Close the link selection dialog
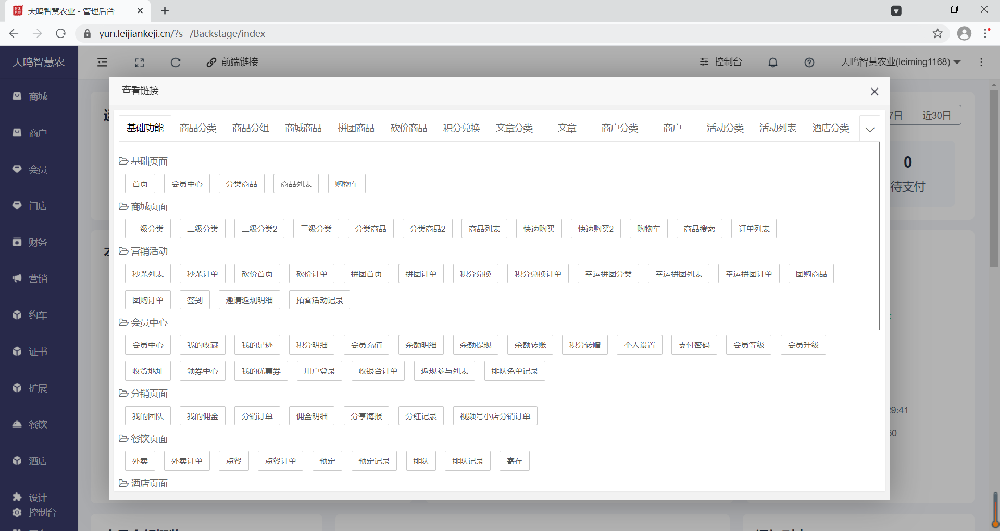Image resolution: width=1000 pixels, height=531 pixels. pyautogui.click(x=874, y=91)
